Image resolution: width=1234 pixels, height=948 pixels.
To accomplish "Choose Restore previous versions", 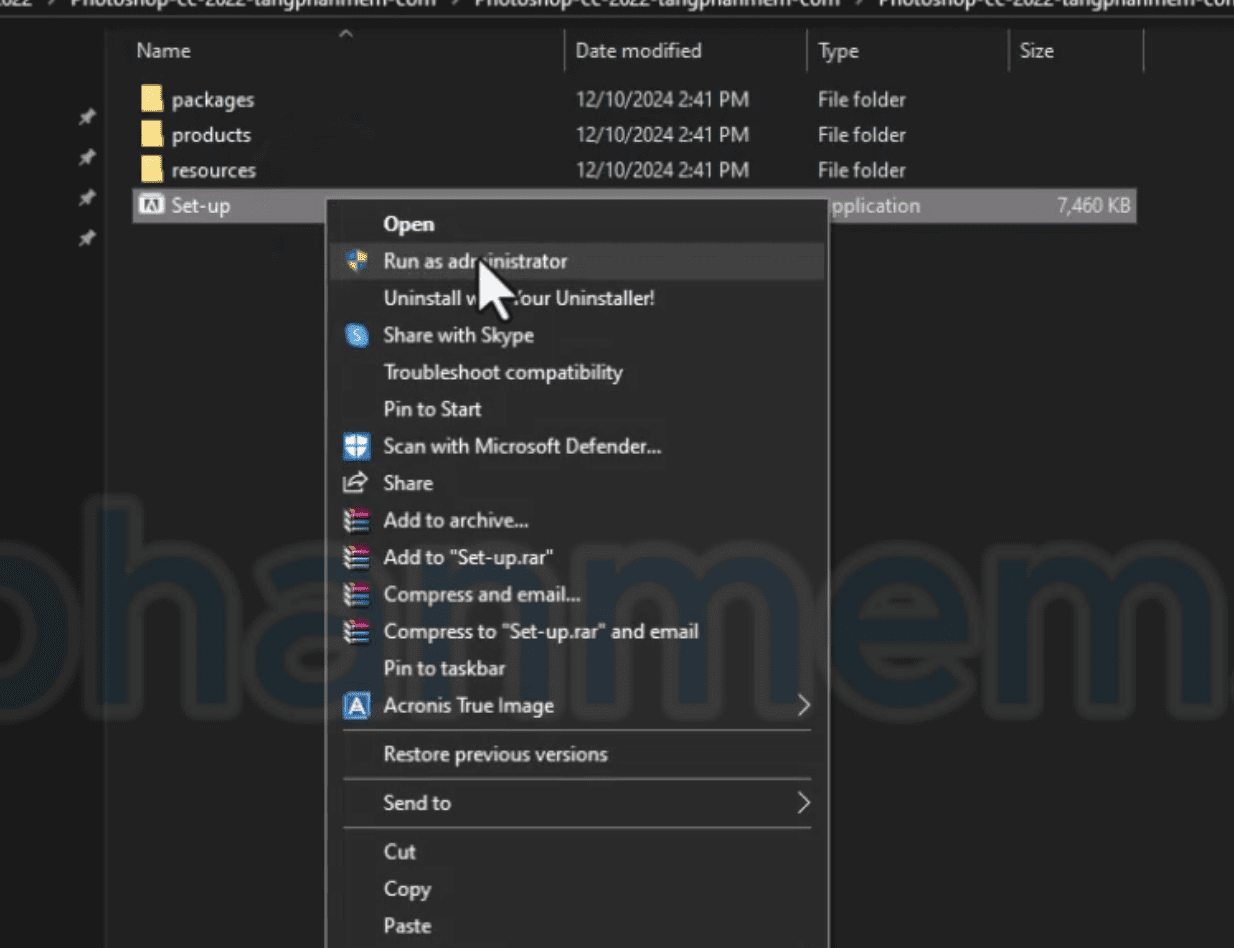I will coord(495,754).
